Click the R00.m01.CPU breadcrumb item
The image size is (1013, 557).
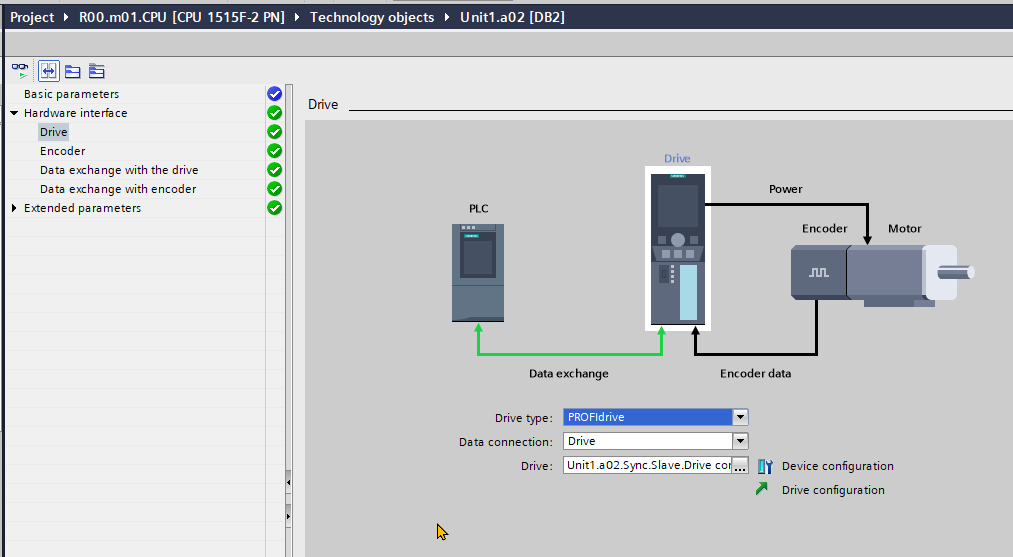[182, 17]
